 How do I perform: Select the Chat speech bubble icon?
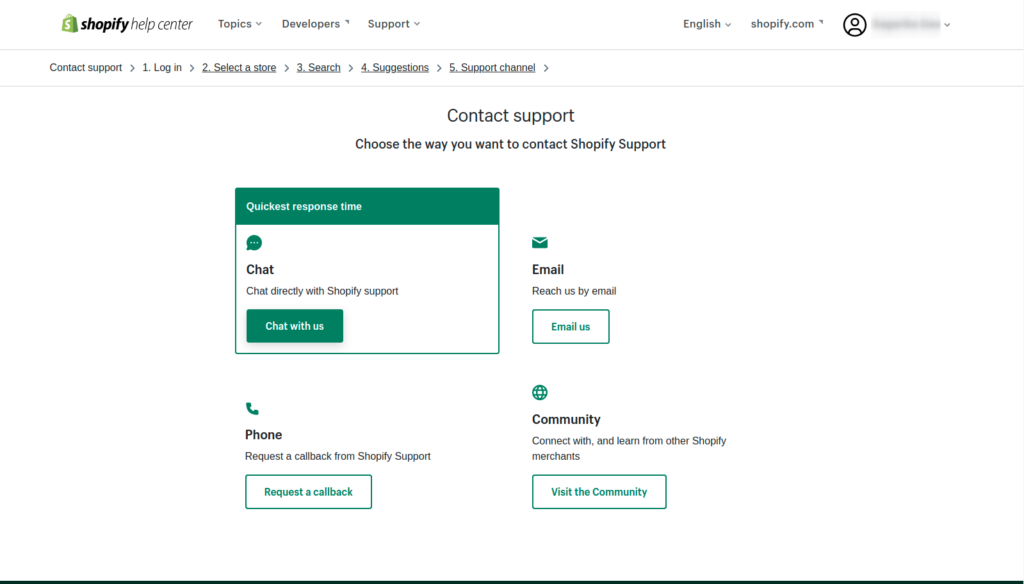[253, 242]
